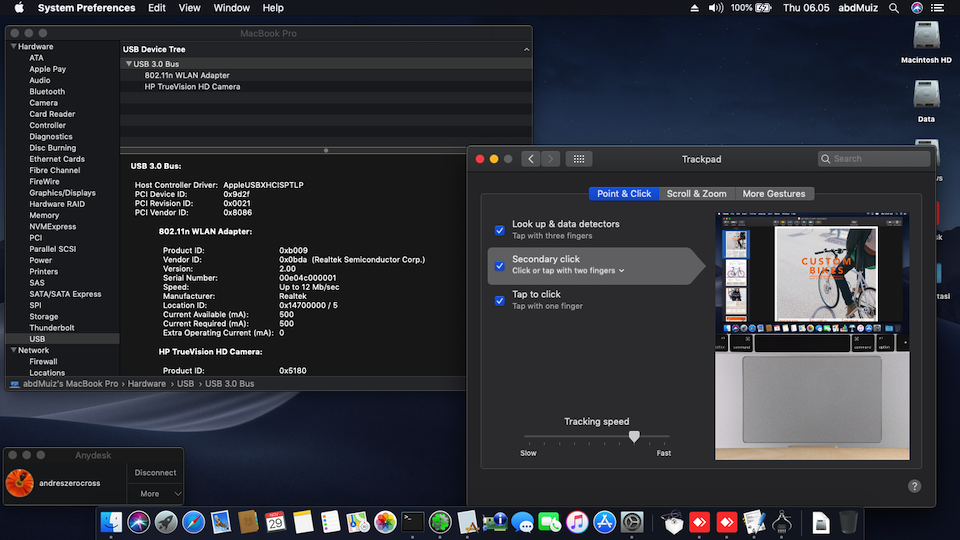Image resolution: width=960 pixels, height=540 pixels.
Task: Open the Photos app in Dock
Action: point(385,521)
